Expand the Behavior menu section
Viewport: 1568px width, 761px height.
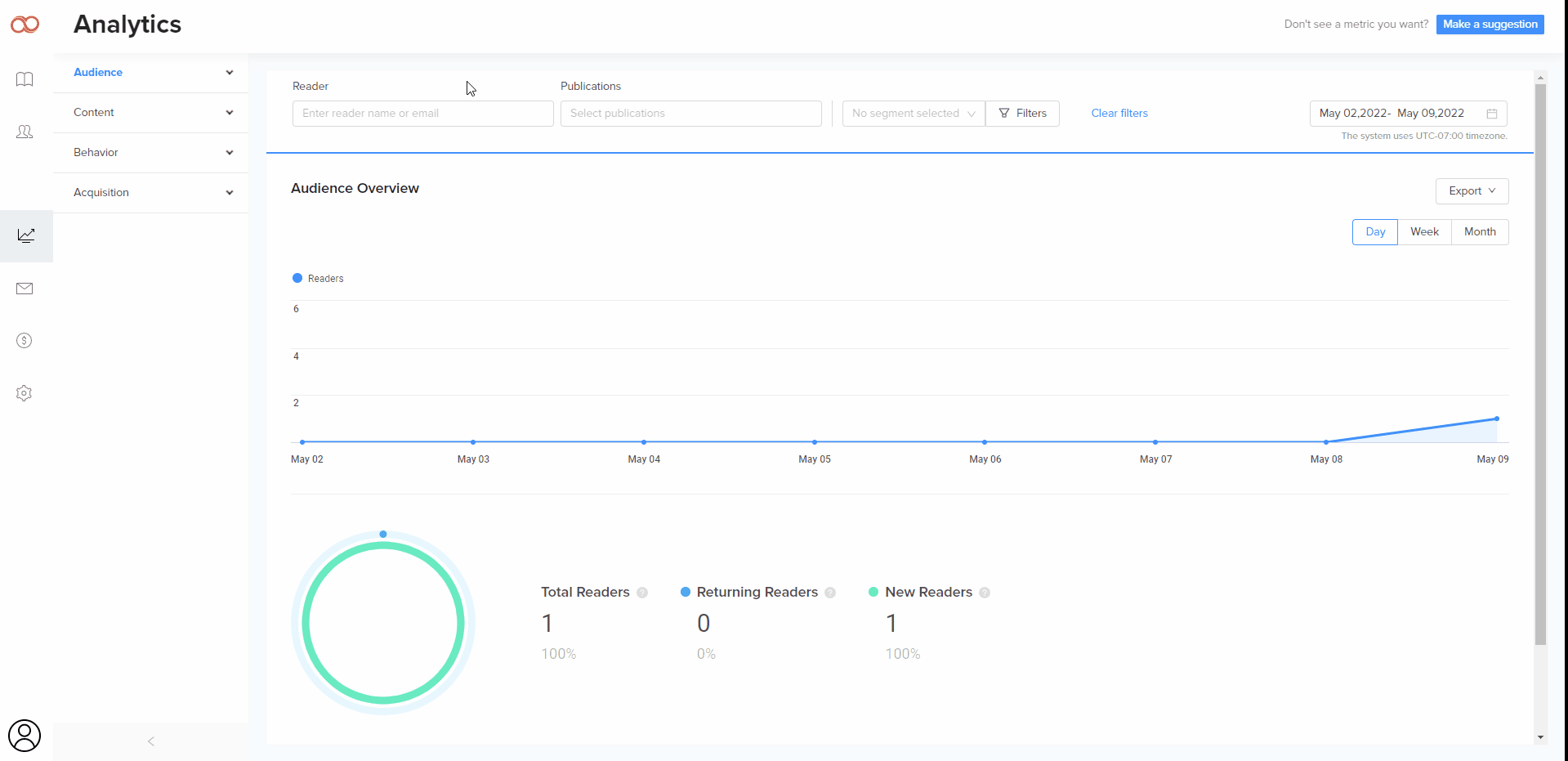pyautogui.click(x=151, y=153)
